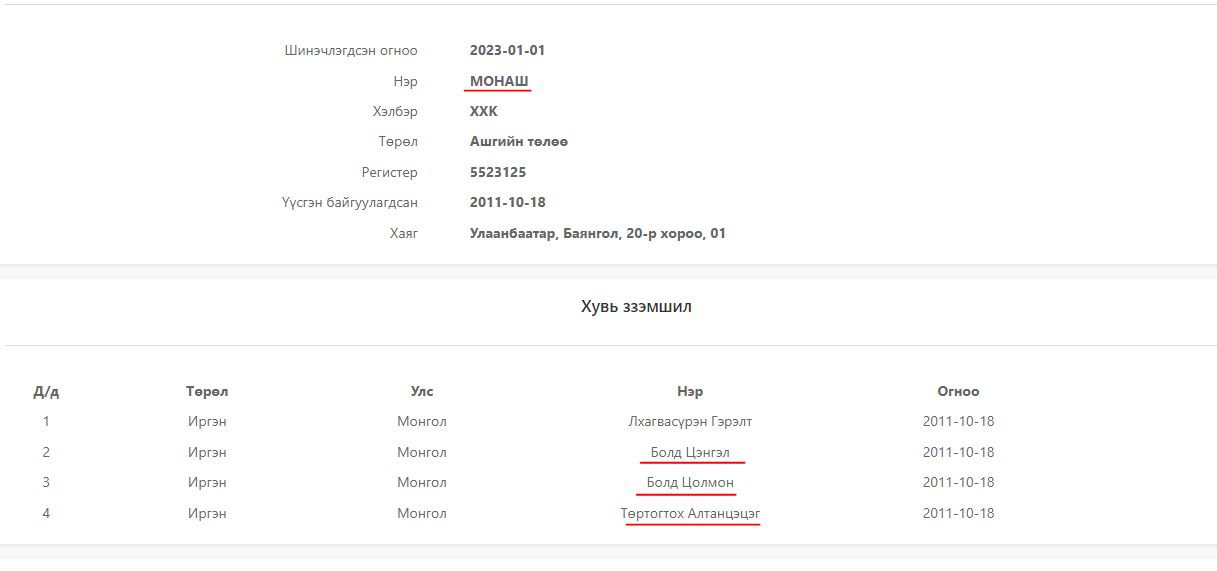The width and height of the screenshot is (1217, 571).
Task: Click the Хувь эзэмшил section heading
Action: (636, 307)
